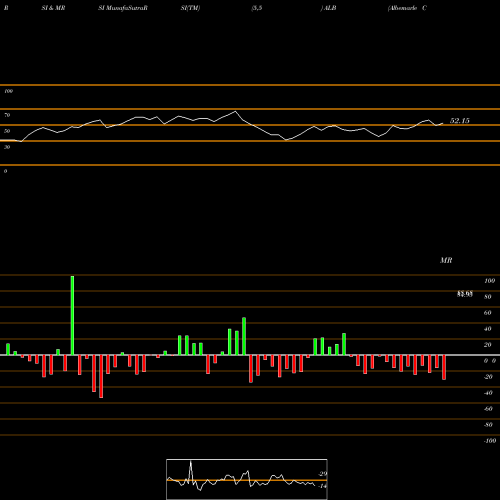Click the mini chart value -14
This screenshot has height=500, width=500.
(322, 486)
